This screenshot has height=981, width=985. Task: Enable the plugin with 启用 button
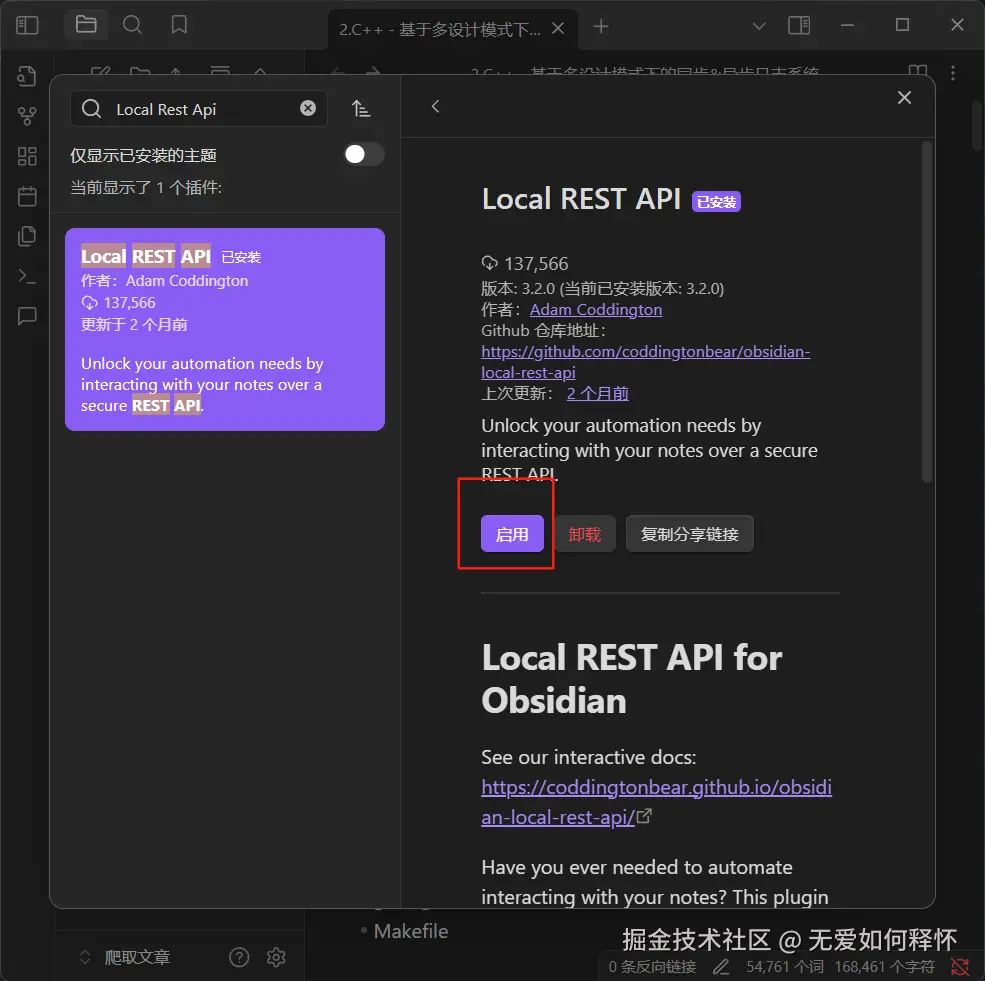click(x=512, y=534)
